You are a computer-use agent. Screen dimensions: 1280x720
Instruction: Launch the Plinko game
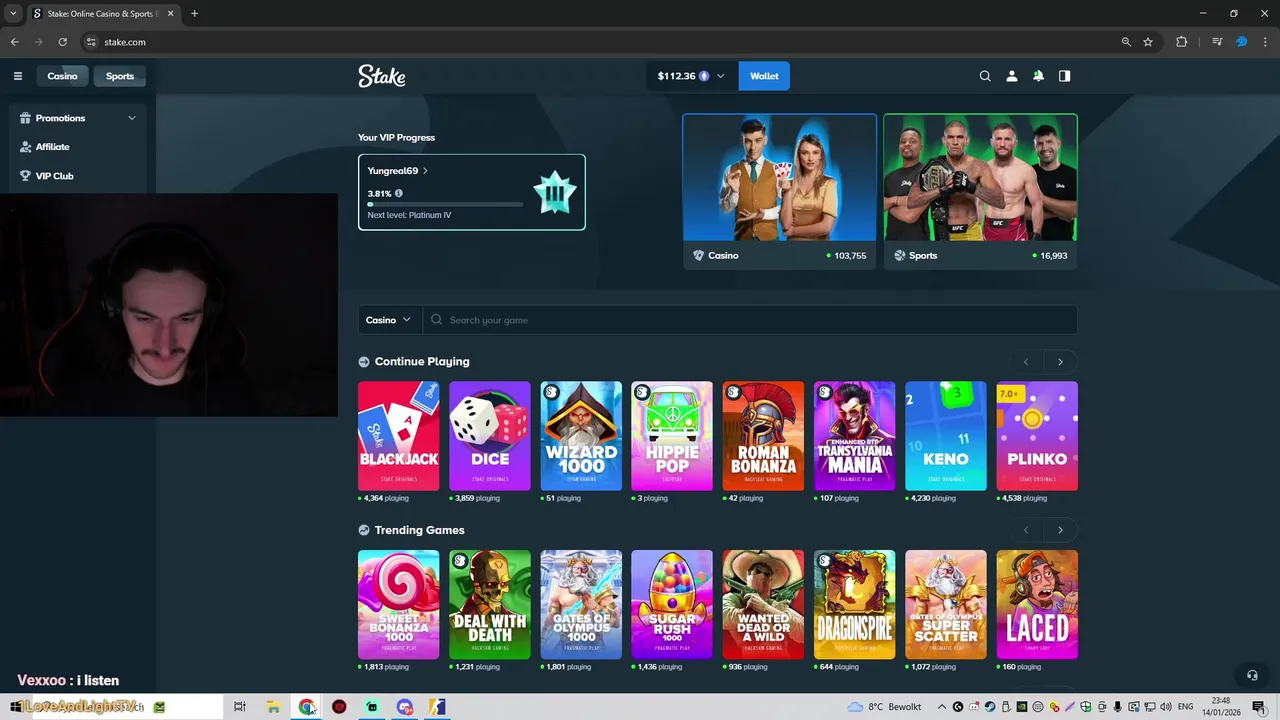1037,436
